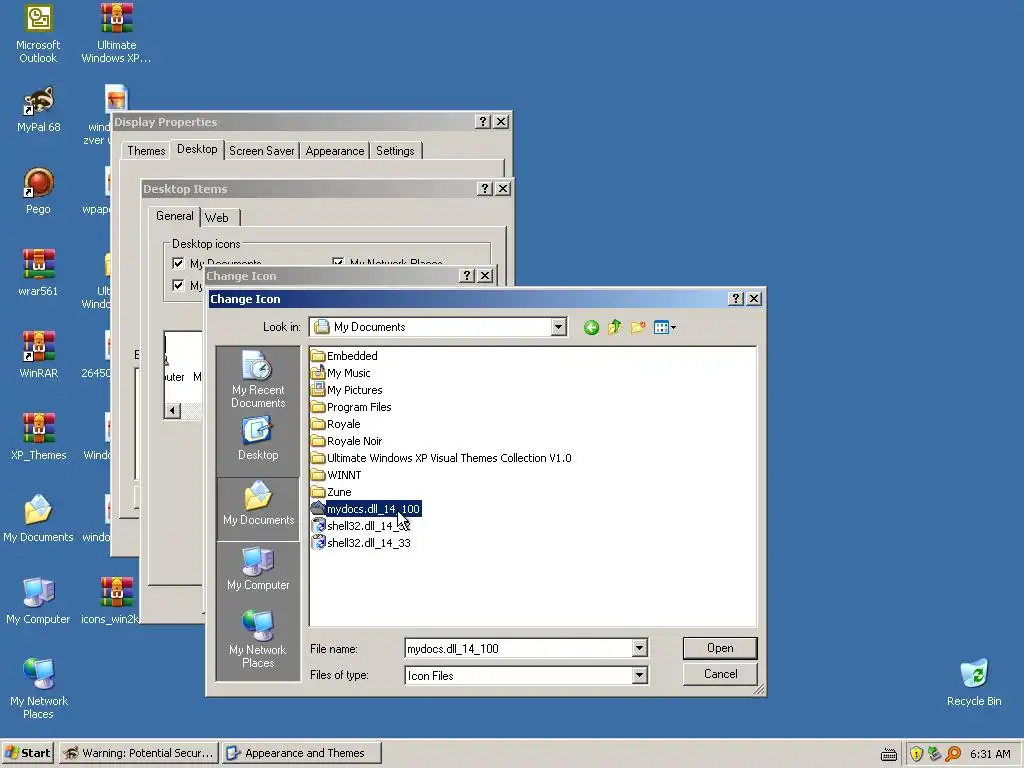Switch to the Web tab in Desktop Items
This screenshot has height=768, width=1024.
click(217, 218)
